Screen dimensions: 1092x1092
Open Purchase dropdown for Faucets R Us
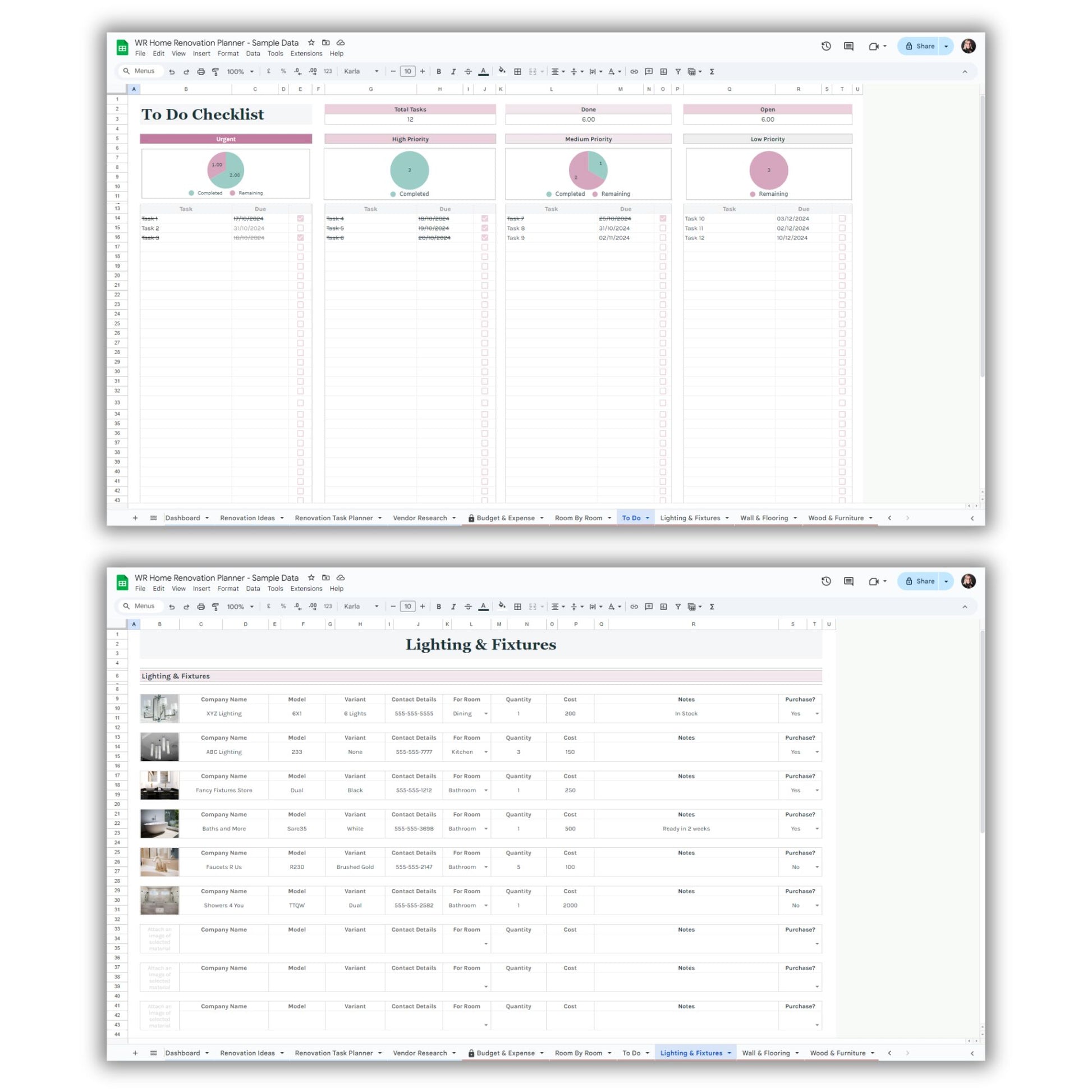(x=816, y=867)
